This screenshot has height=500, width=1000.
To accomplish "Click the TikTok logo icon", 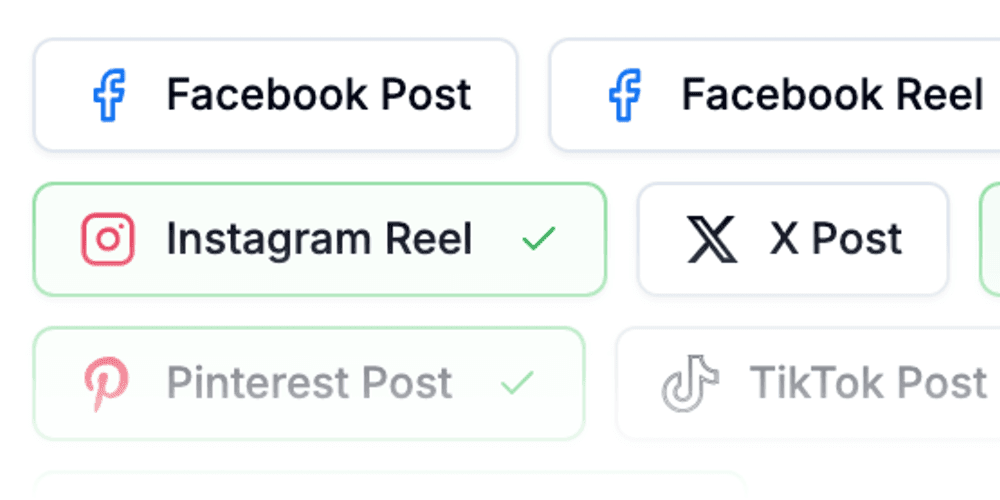I will tap(690, 384).
